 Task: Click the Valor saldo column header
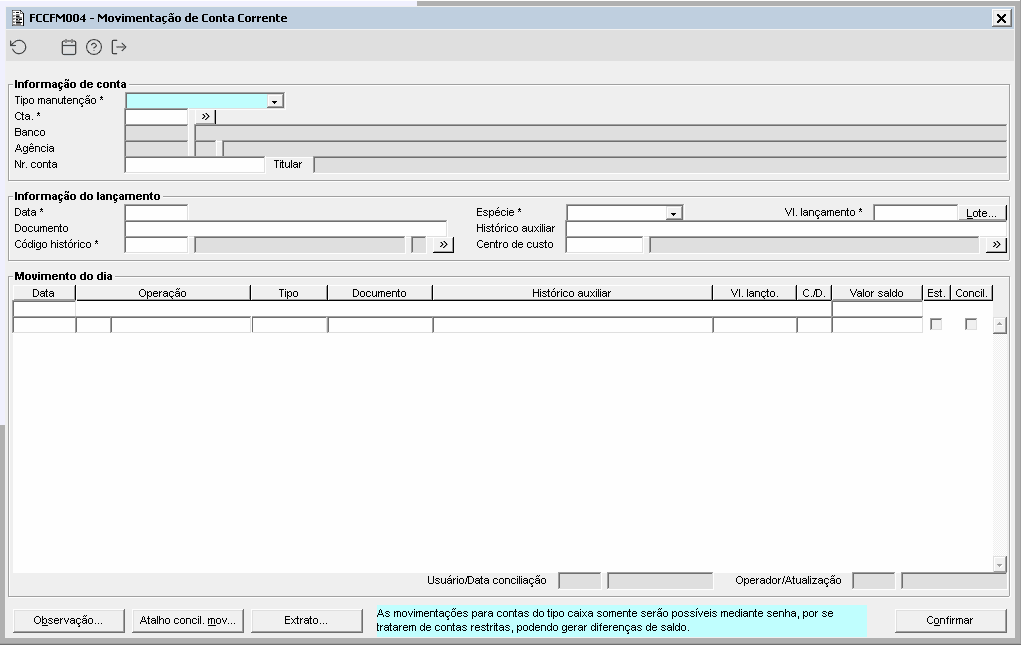click(x=876, y=293)
